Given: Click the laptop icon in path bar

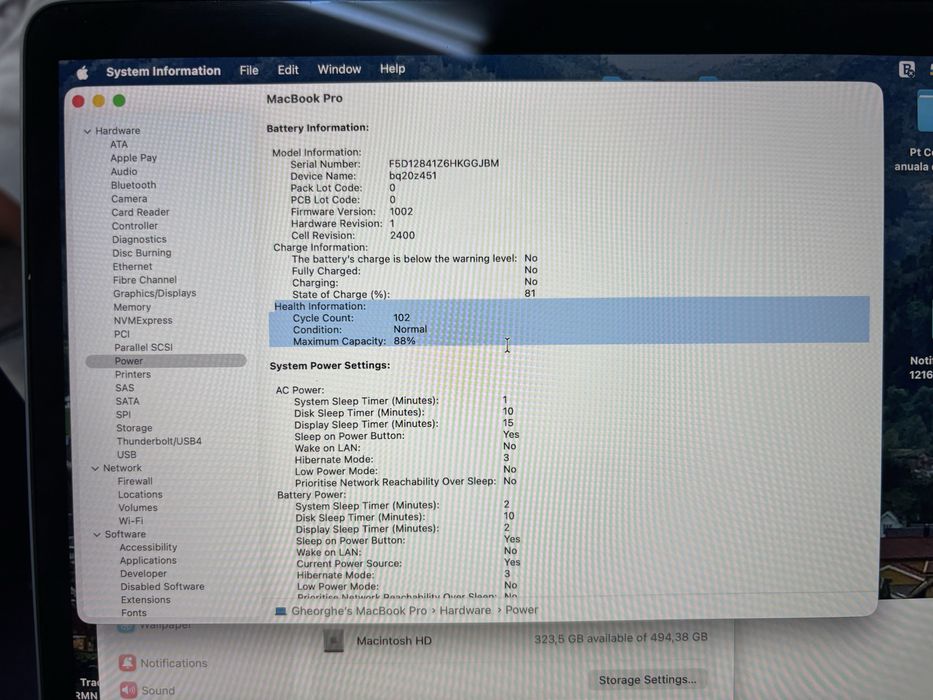Looking at the screenshot, I should (x=280, y=611).
